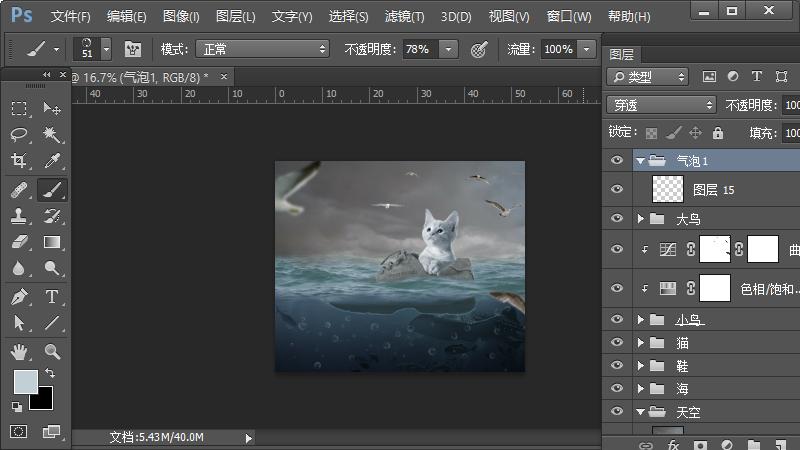Select the Path Selection tool
Viewport: 800px width, 450px height.
pyautogui.click(x=19, y=322)
